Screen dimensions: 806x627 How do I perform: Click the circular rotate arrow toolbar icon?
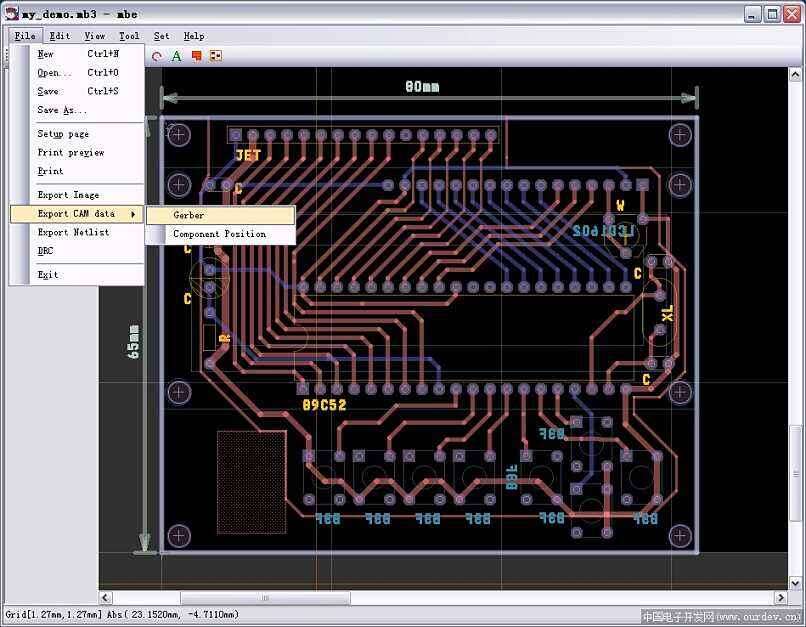[x=156, y=56]
